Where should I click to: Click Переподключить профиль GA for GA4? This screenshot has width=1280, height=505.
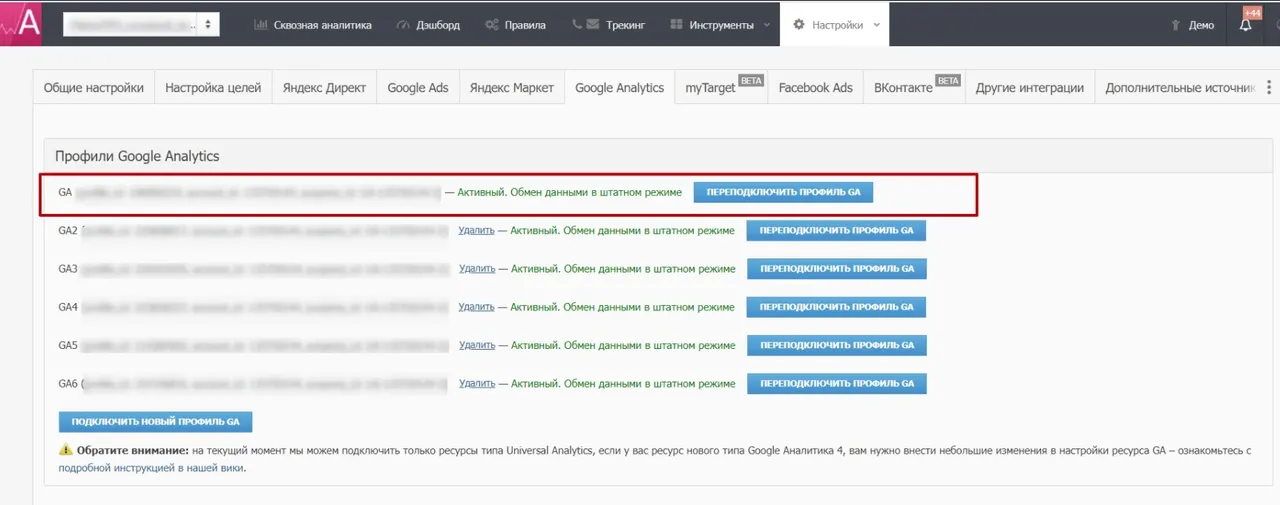[837, 307]
